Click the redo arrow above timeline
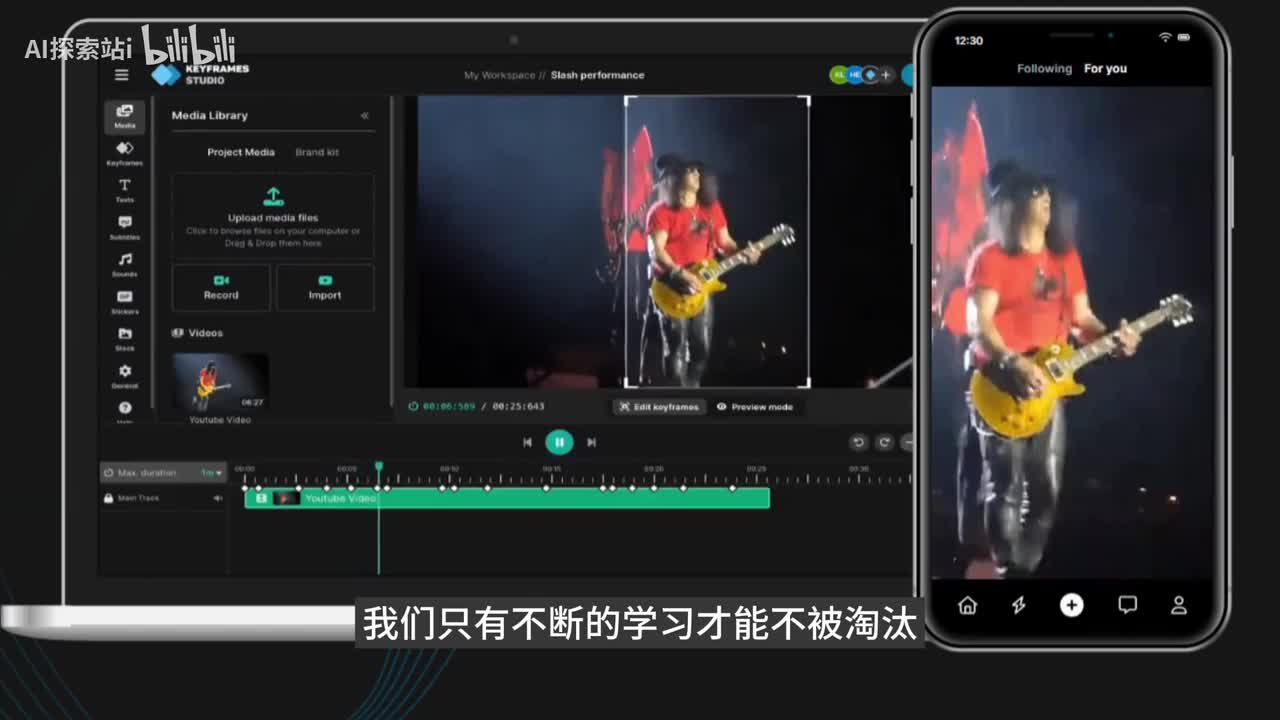The image size is (1280, 720). point(884,442)
